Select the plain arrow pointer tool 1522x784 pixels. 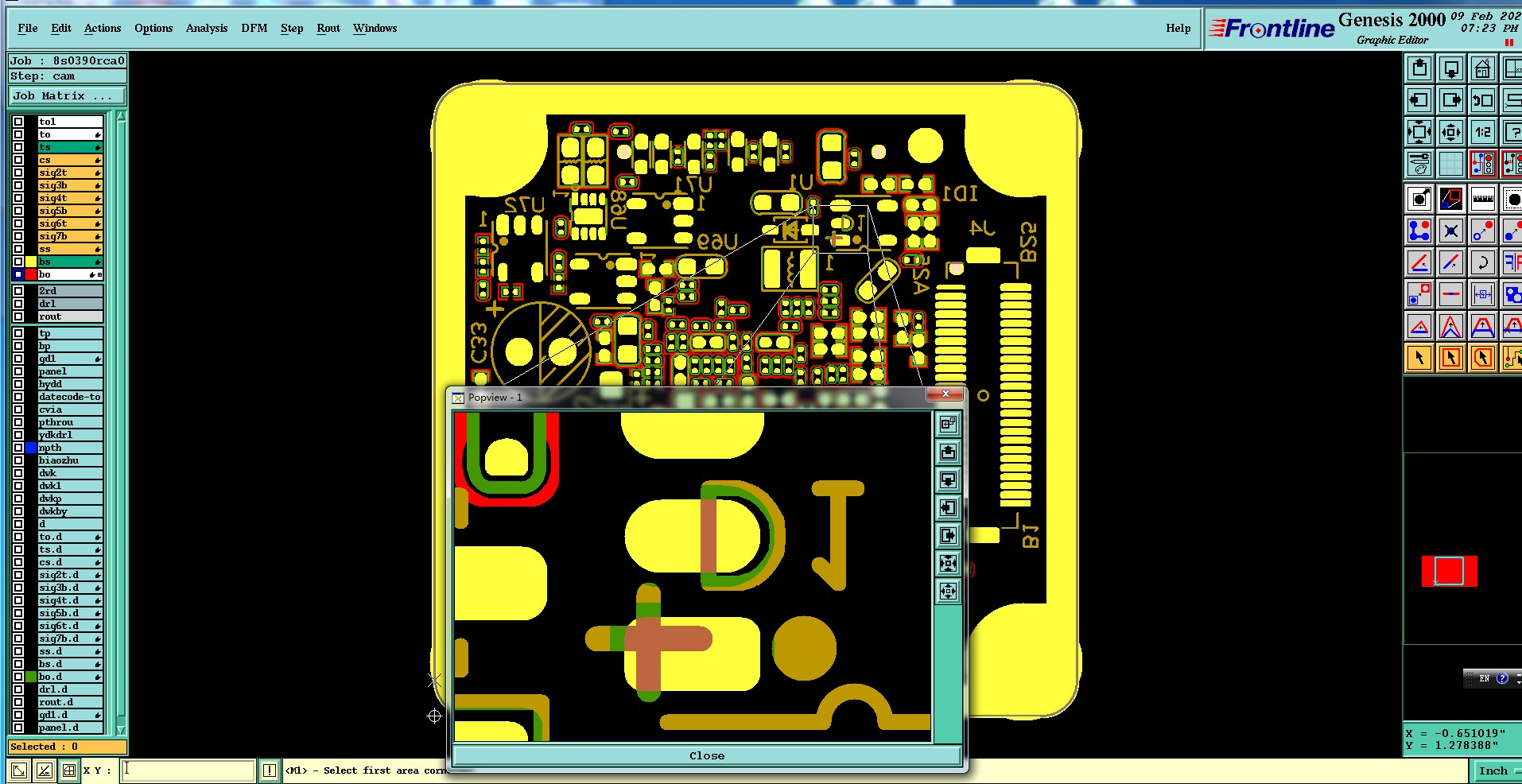click(1419, 358)
